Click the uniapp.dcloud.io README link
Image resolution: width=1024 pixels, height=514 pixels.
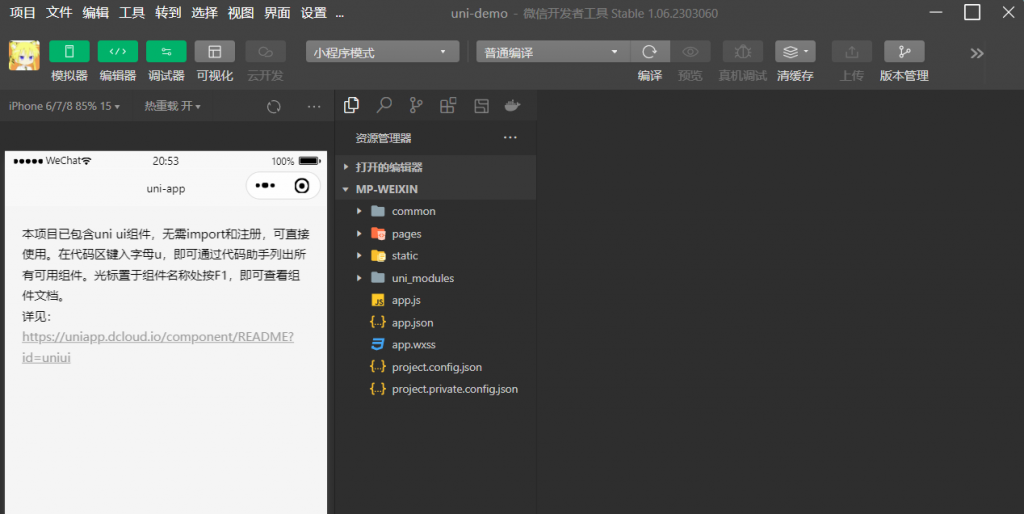click(157, 347)
